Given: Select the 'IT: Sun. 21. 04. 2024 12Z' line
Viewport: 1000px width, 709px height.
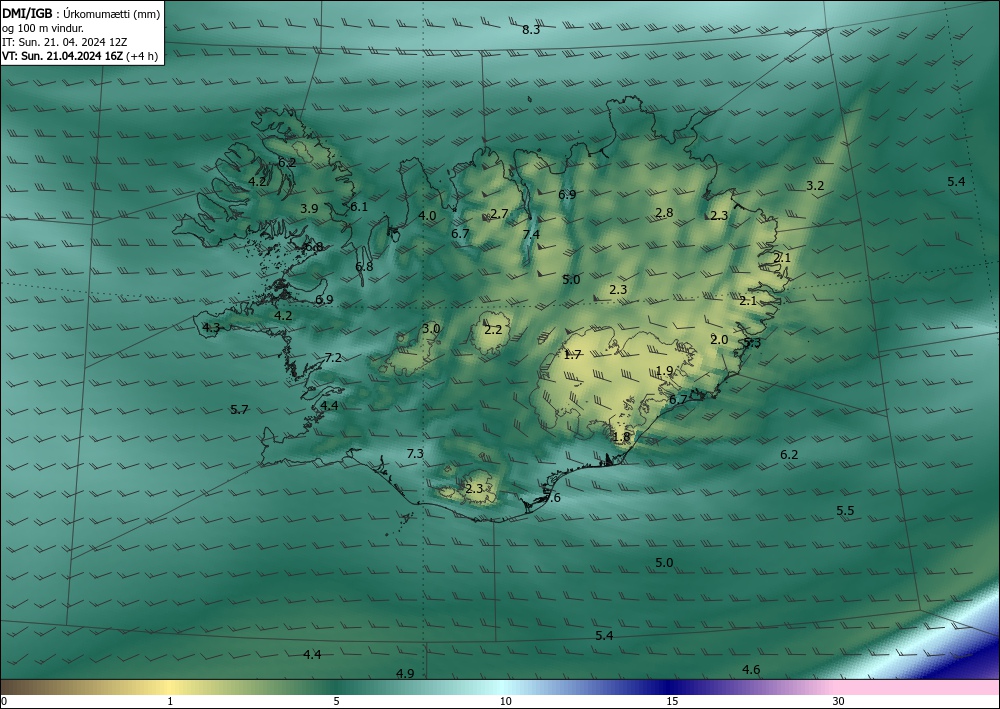Looking at the screenshot, I should [x=65, y=42].
